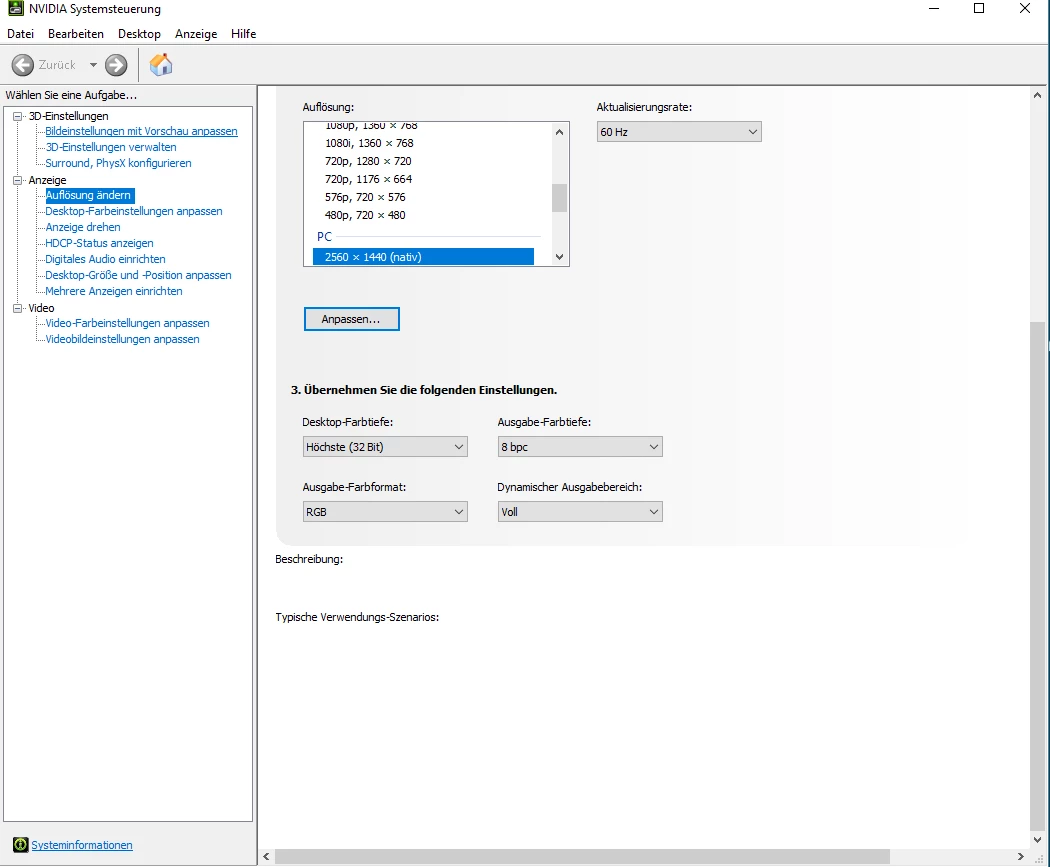Click the Systeminformationen link
Viewport: 1050px width, 867px height.
tap(82, 845)
